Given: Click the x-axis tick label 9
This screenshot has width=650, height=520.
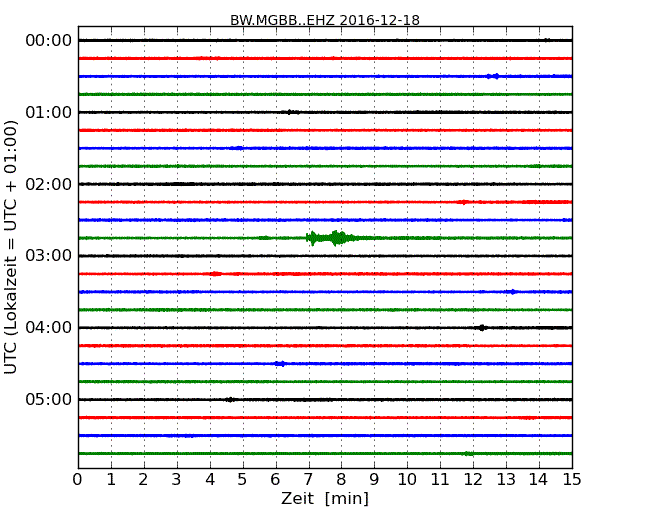Looking at the screenshot, I should click(x=374, y=480).
